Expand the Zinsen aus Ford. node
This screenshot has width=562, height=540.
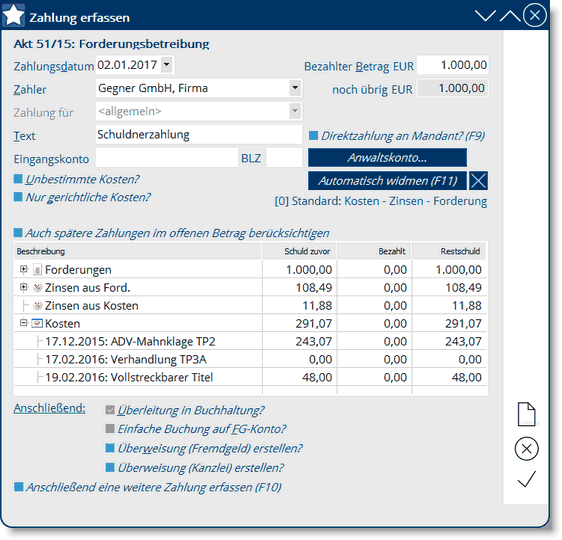tap(23, 287)
